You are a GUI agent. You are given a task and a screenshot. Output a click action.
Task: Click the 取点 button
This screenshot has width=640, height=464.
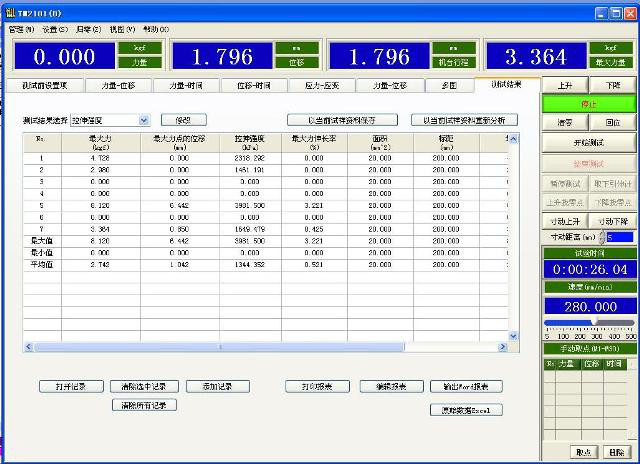pyautogui.click(x=584, y=452)
